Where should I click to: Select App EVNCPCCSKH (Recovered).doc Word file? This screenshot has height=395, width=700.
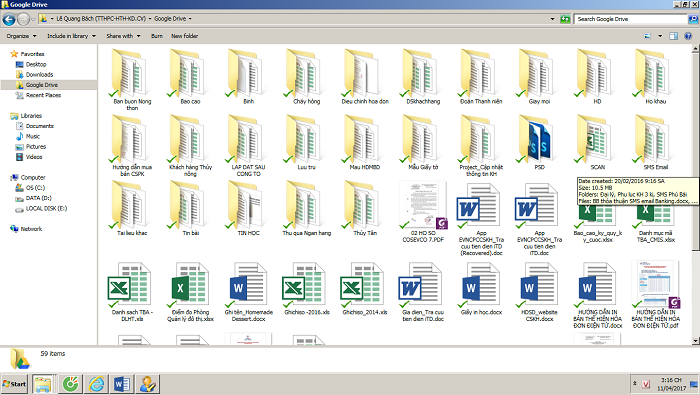click(481, 218)
